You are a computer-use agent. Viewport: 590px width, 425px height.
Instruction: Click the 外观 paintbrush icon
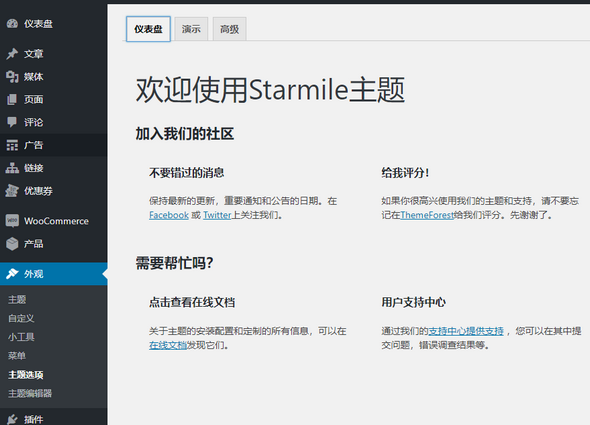pyautogui.click(x=12, y=274)
